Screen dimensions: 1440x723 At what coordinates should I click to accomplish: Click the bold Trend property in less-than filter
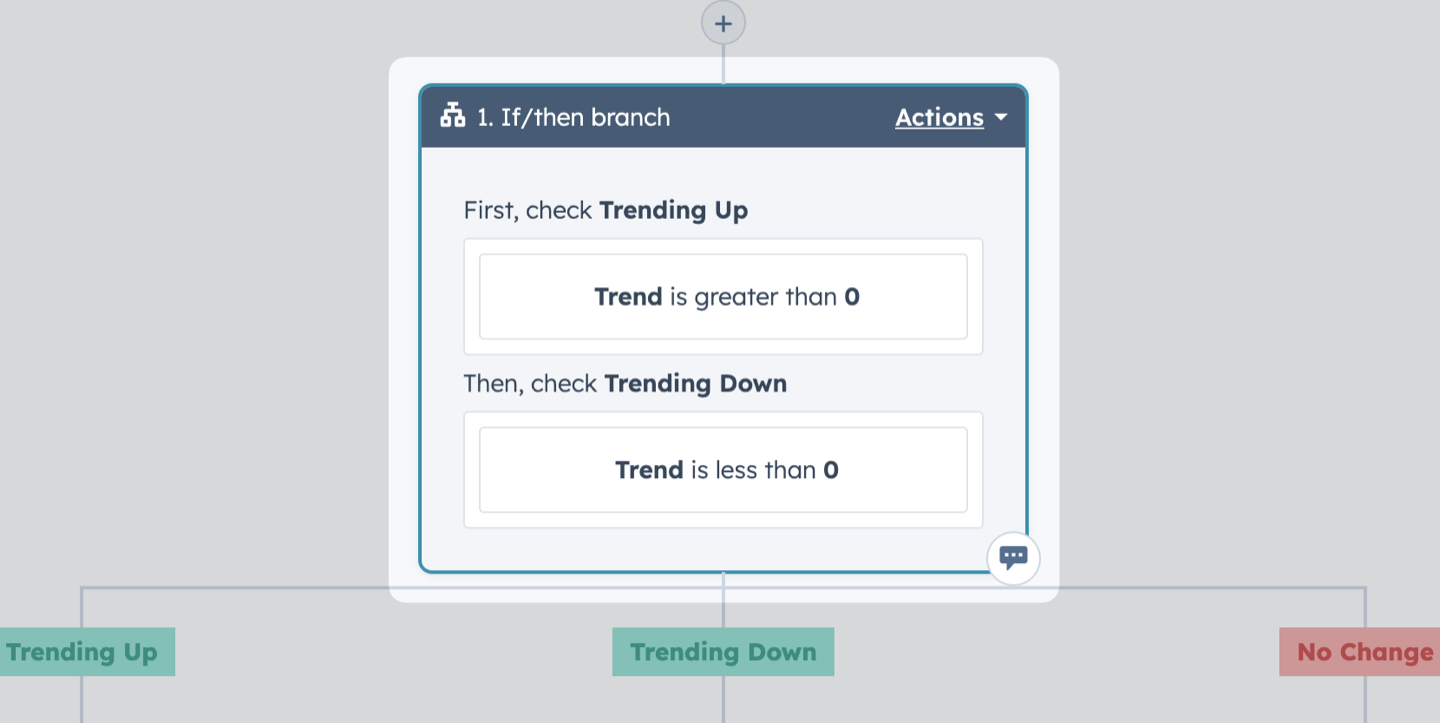point(649,470)
